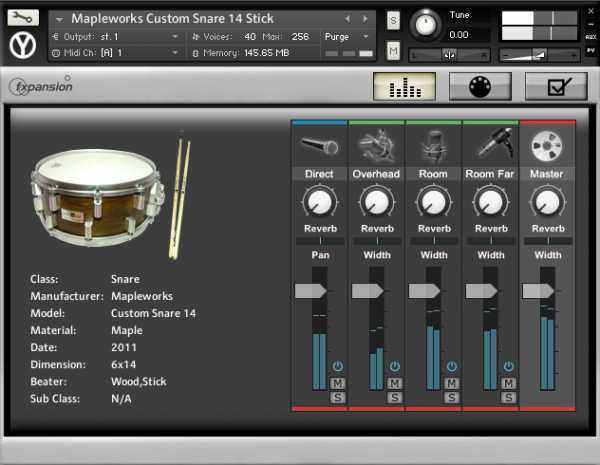Click the Room Far Reverb knob

[x=491, y=202]
